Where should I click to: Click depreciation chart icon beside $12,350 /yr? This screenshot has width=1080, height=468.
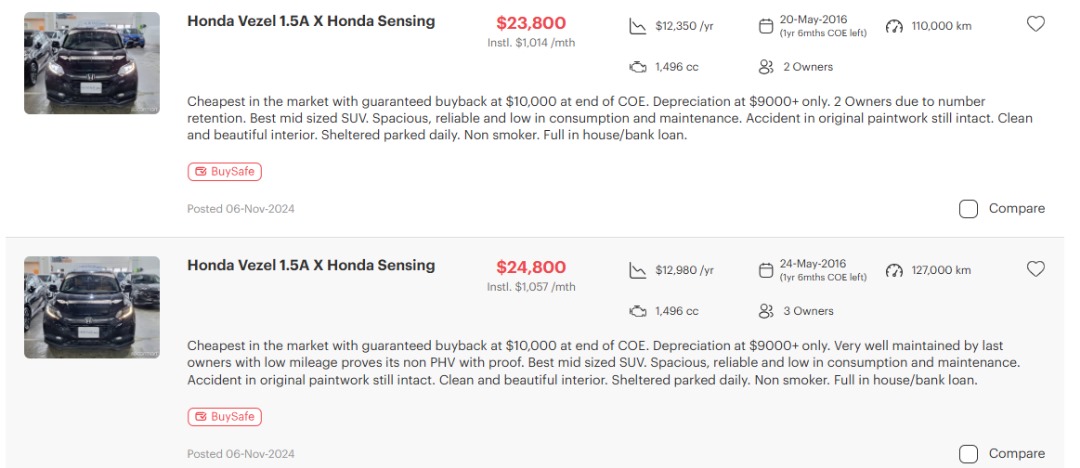click(637, 26)
